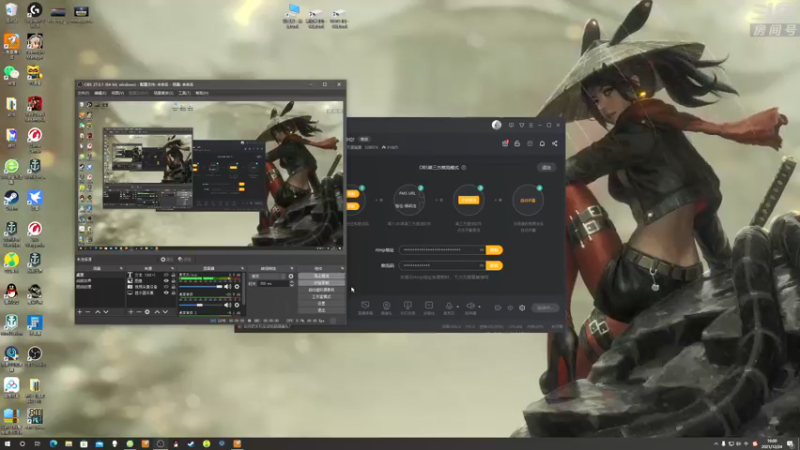Move the selected source up in OBS
The image size is (800, 450).
point(157,312)
